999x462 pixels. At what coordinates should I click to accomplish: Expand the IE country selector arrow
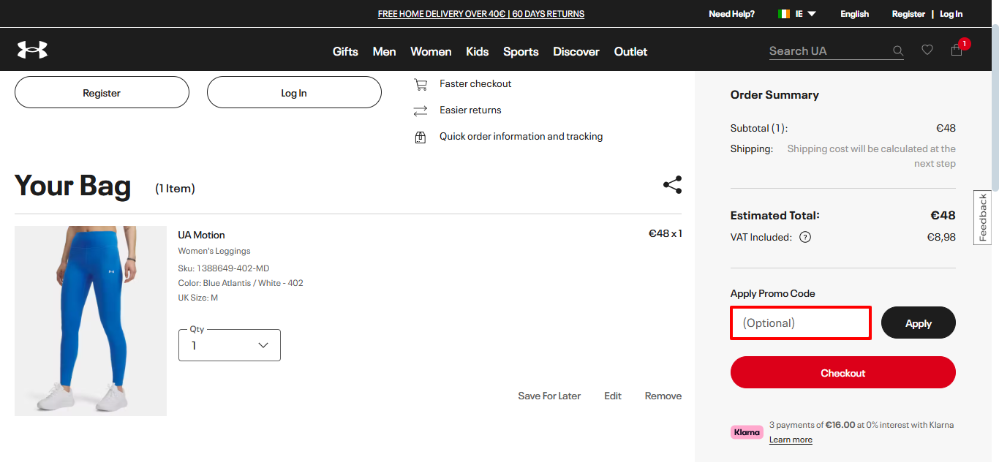[812, 13]
